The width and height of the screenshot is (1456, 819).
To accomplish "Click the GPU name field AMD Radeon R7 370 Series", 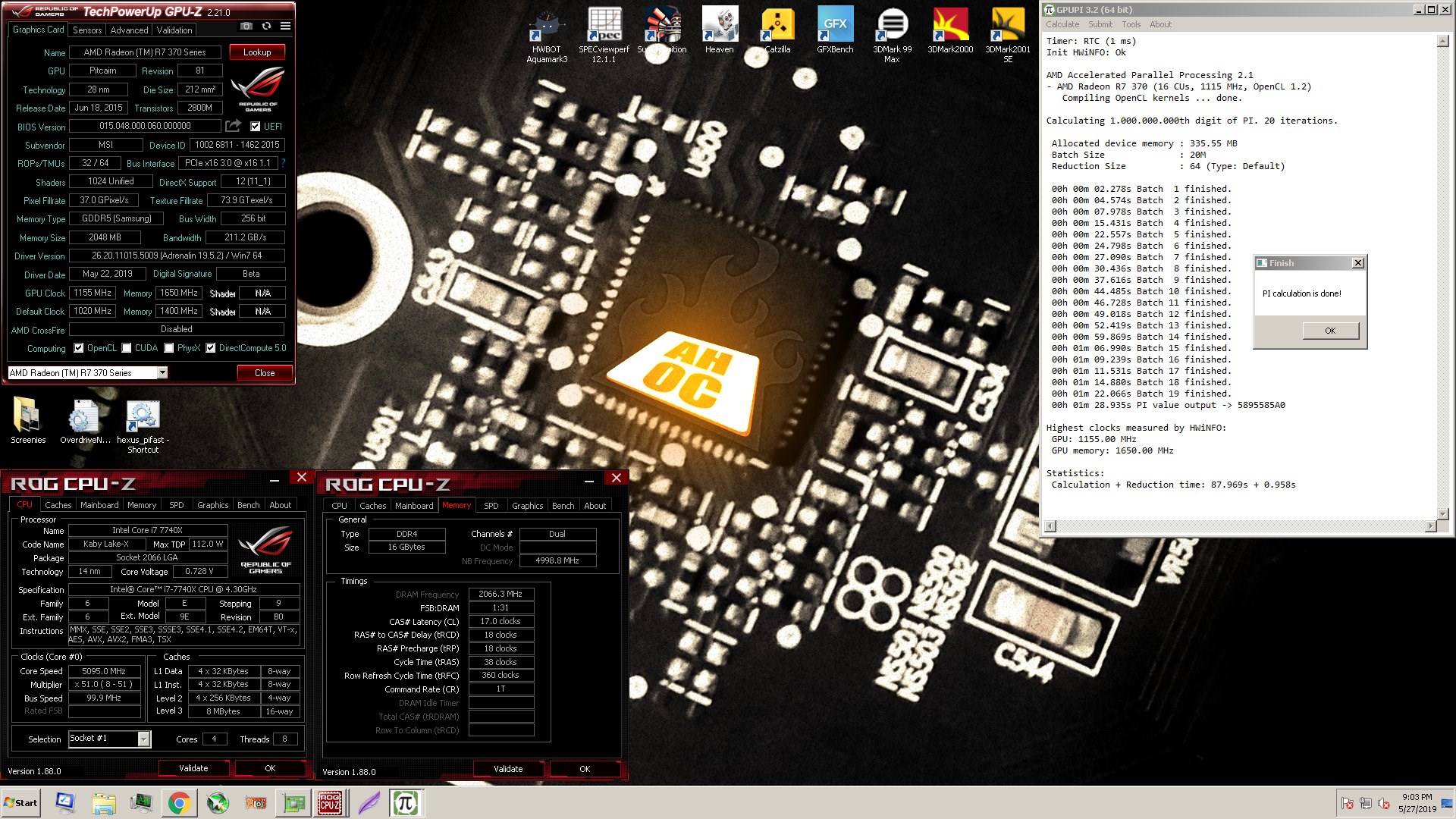I will click(145, 52).
